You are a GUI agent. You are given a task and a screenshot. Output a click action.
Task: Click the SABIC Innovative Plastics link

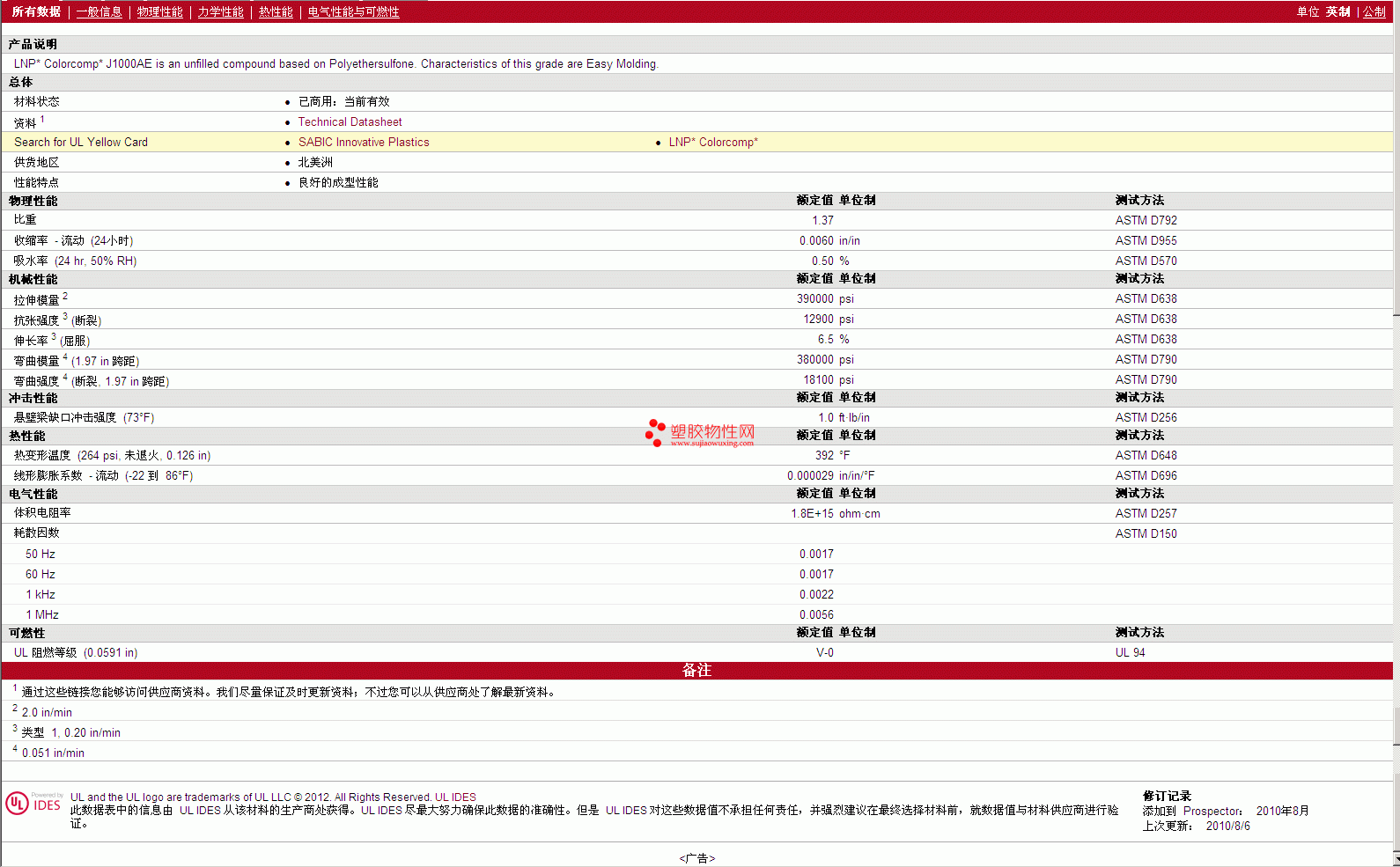[364, 143]
